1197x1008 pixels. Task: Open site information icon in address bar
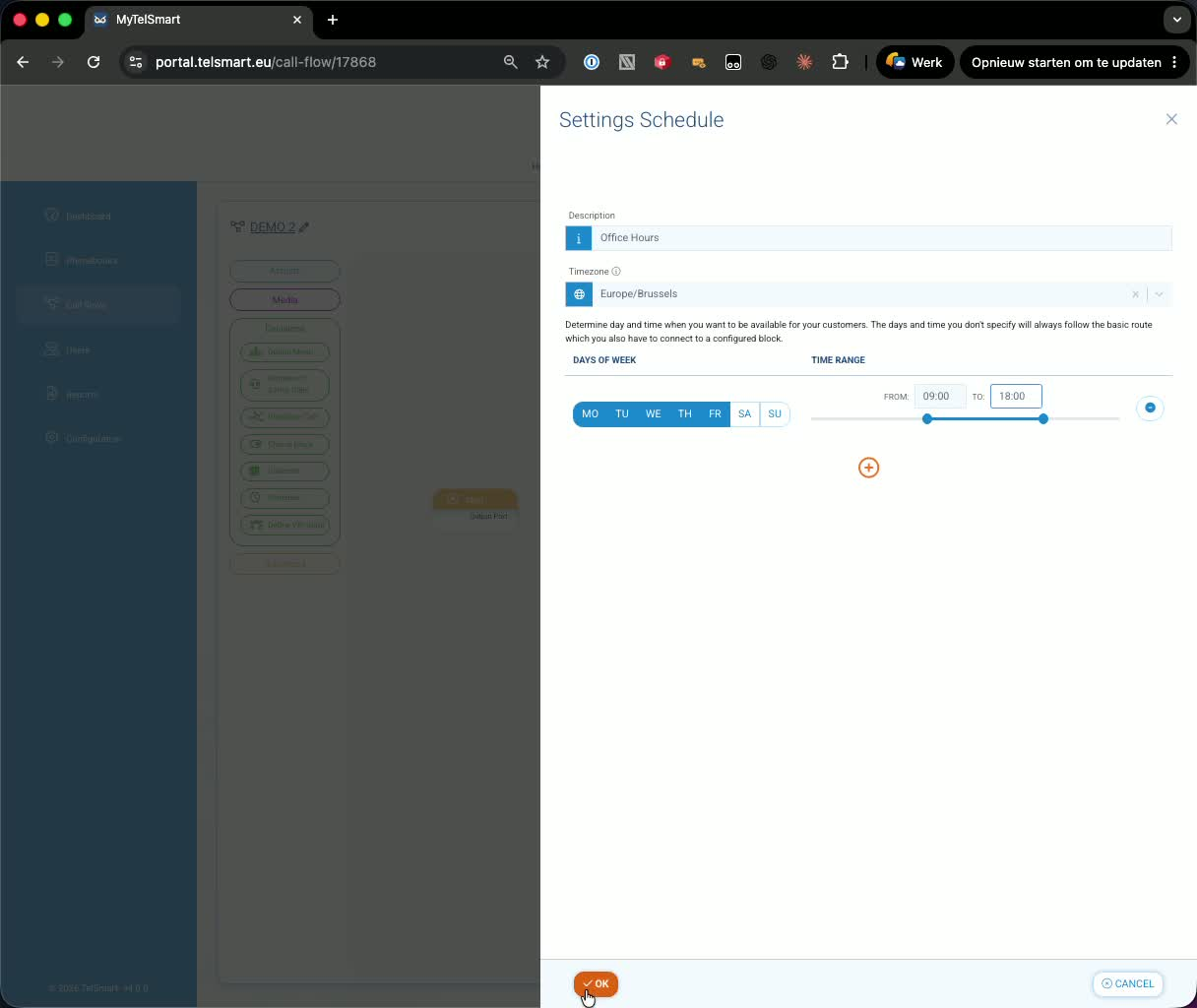[136, 62]
